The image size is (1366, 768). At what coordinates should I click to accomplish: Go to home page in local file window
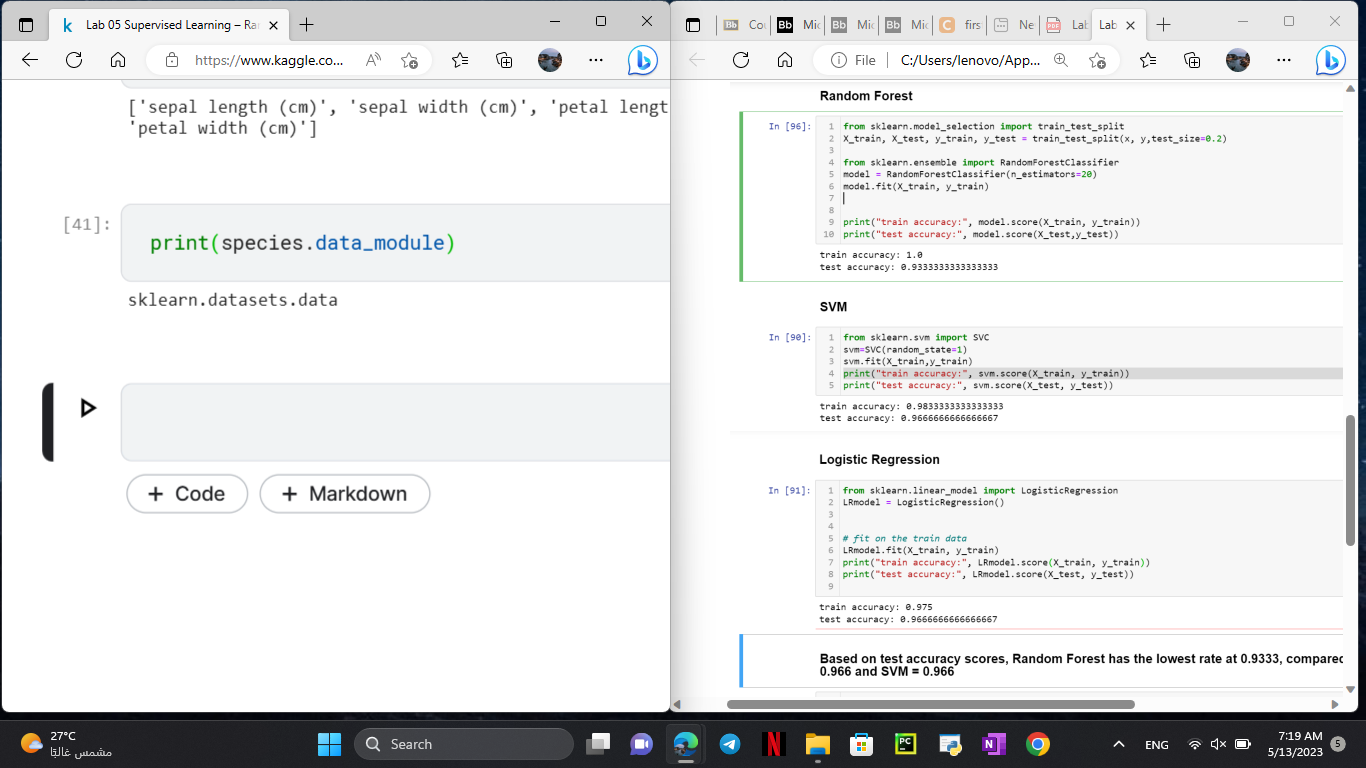coord(785,60)
